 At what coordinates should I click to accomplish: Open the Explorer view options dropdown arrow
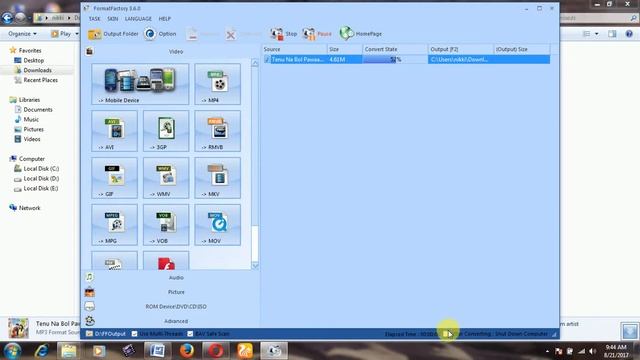pos(596,34)
